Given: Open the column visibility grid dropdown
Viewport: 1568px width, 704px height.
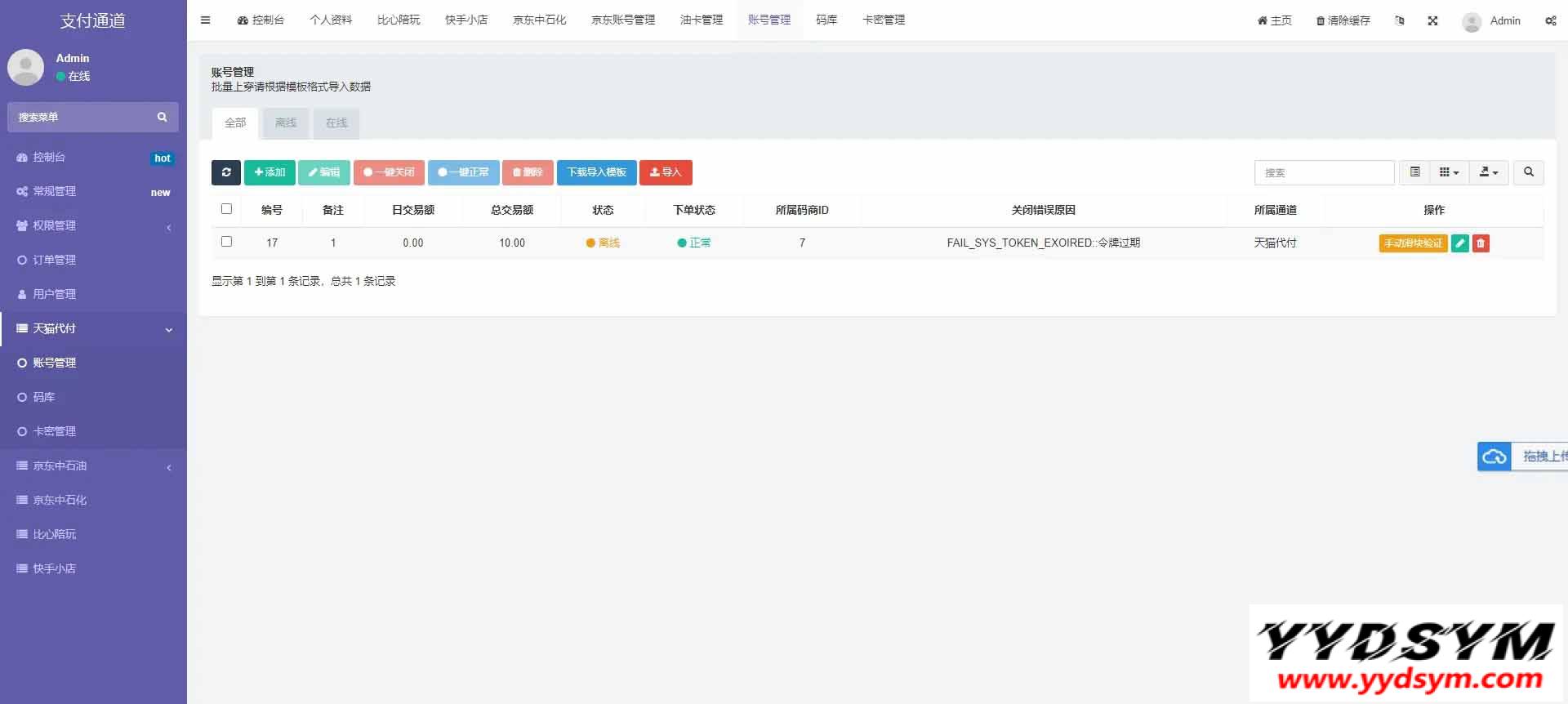Looking at the screenshot, I should tap(1449, 172).
